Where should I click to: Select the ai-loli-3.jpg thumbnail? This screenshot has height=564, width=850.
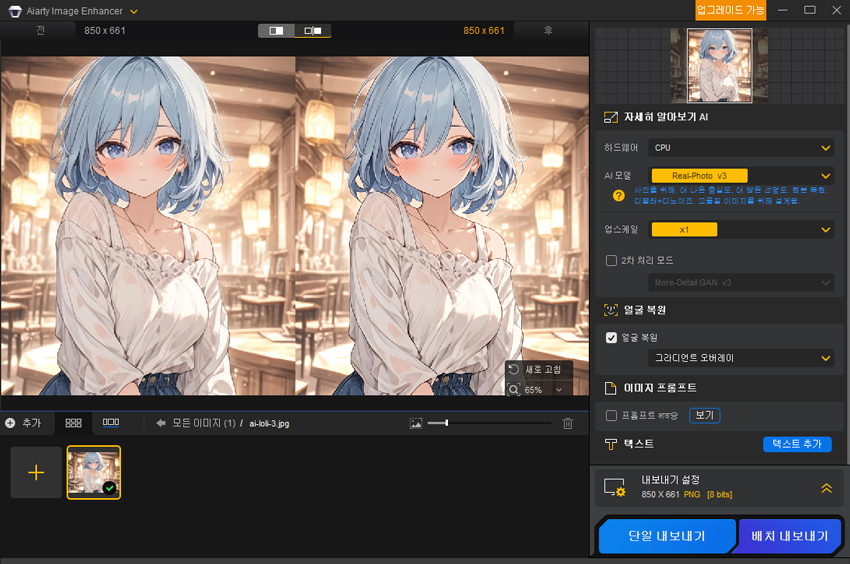(x=94, y=472)
